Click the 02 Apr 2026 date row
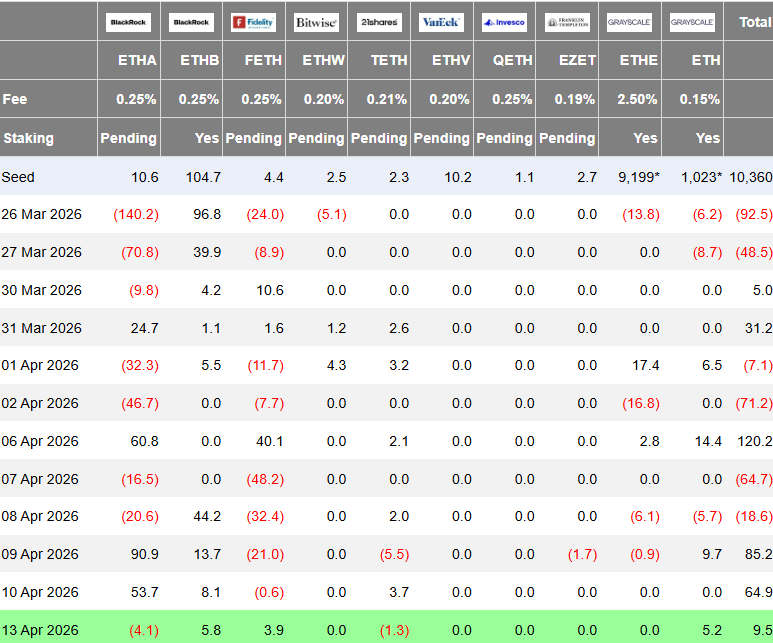The height and width of the screenshot is (643, 773). (386, 403)
